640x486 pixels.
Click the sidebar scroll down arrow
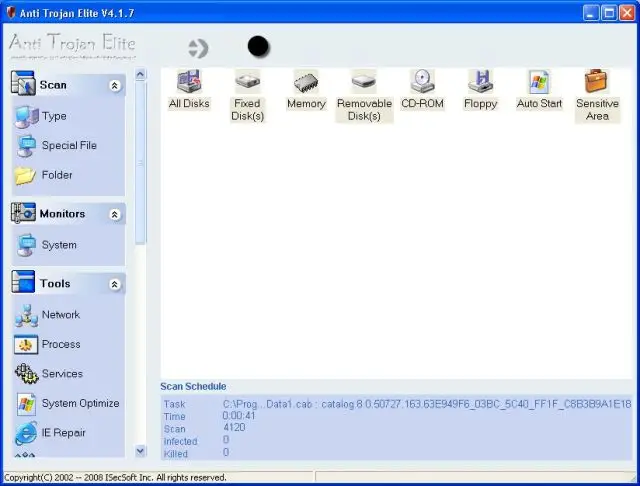point(140,451)
